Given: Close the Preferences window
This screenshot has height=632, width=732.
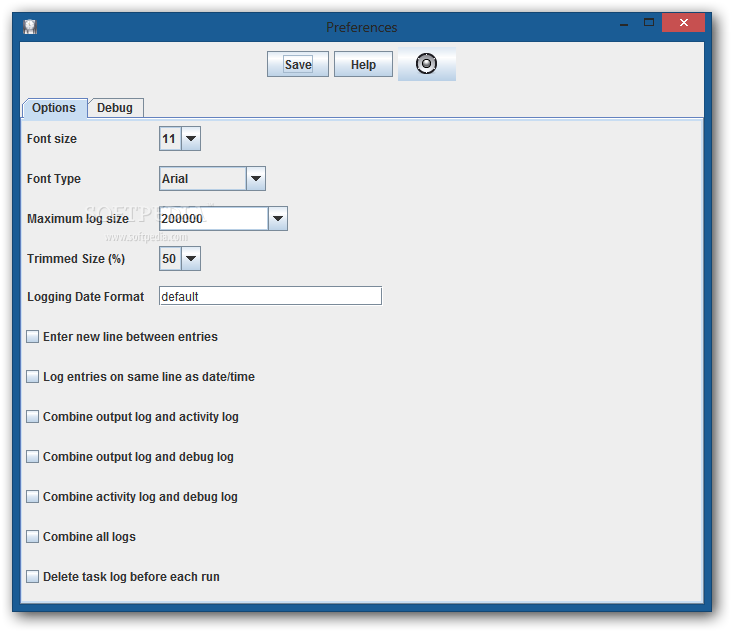Looking at the screenshot, I should pyautogui.click(x=683, y=22).
